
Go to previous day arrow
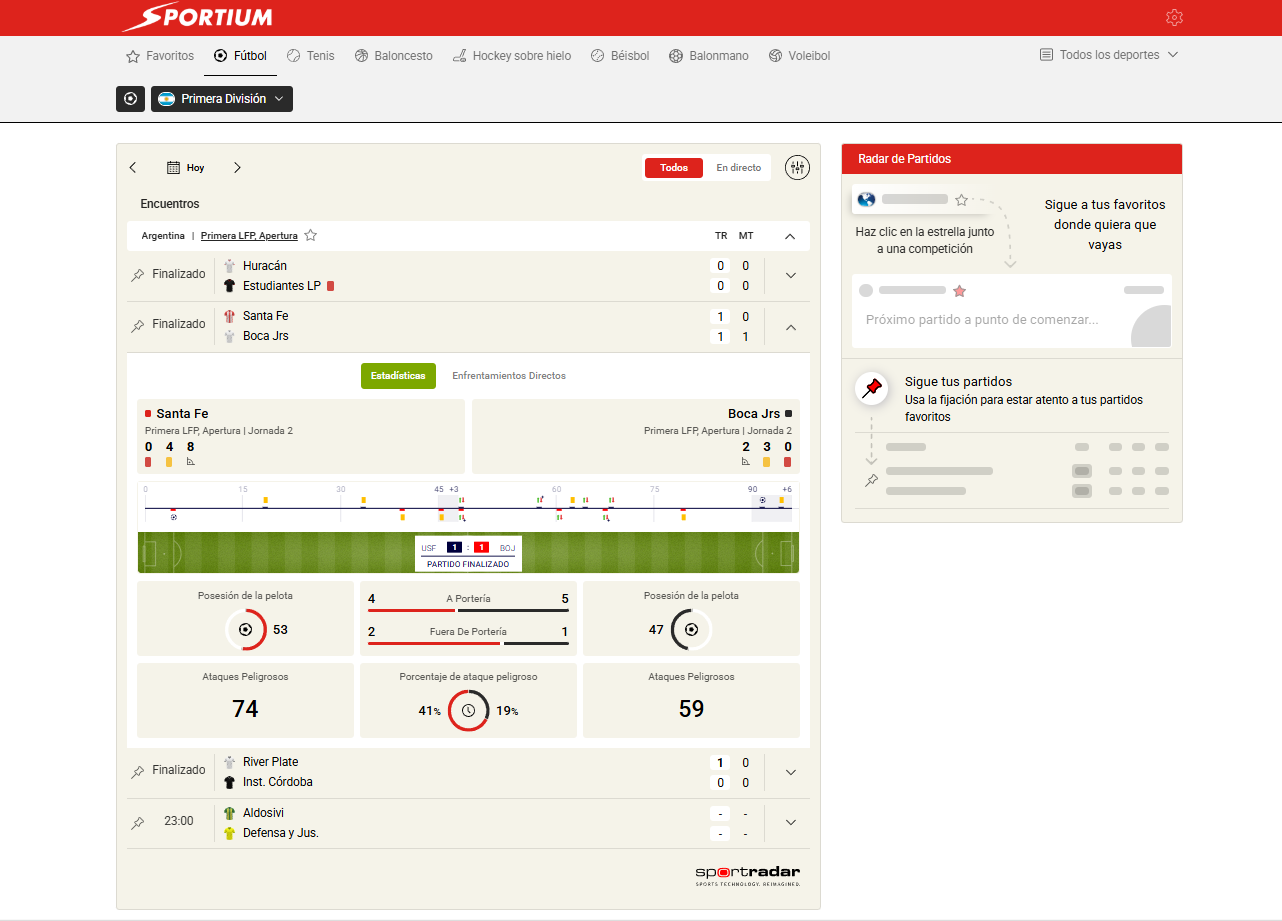tap(133, 168)
